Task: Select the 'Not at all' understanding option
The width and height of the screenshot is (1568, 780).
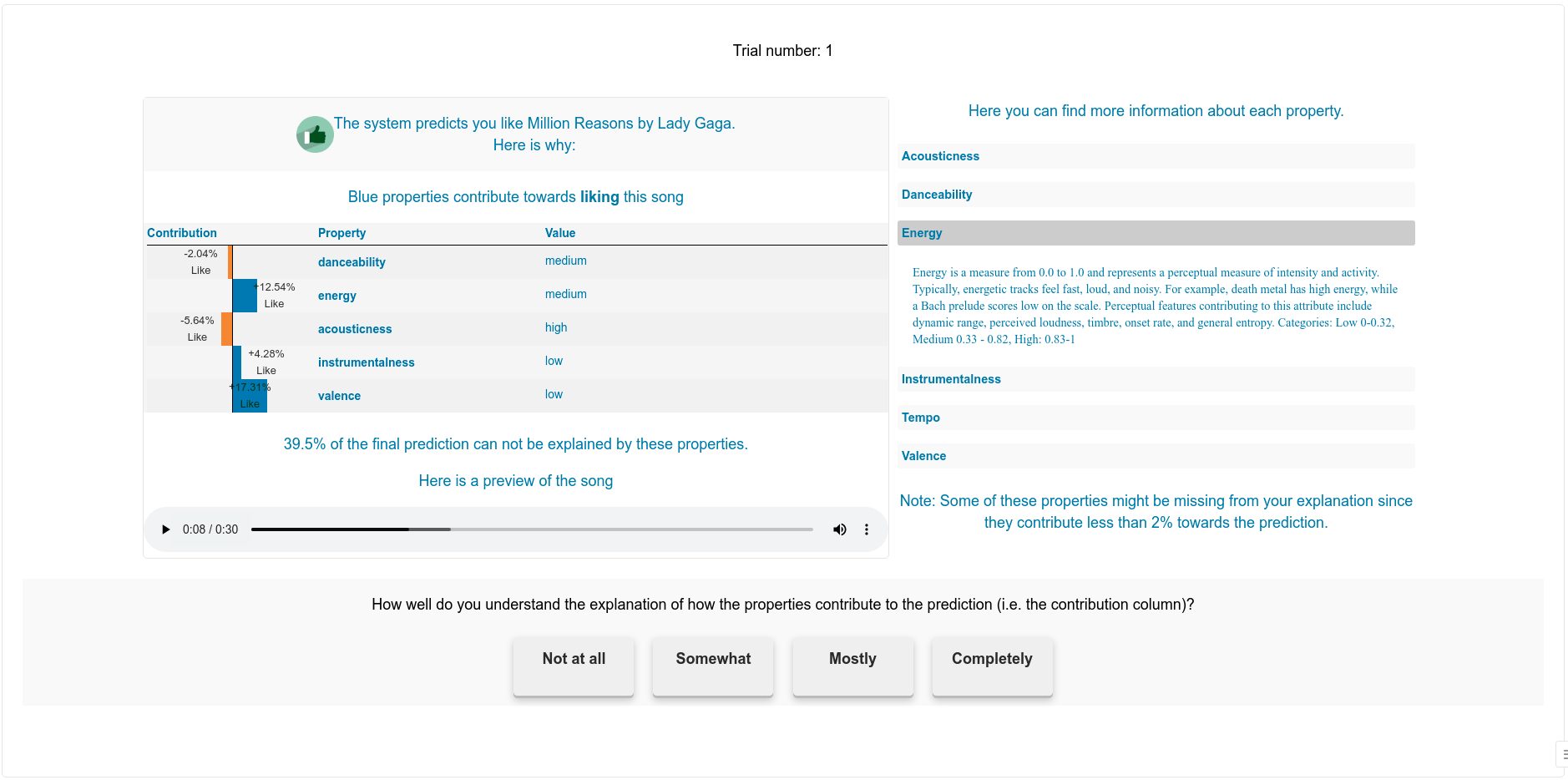Action: pyautogui.click(x=573, y=666)
